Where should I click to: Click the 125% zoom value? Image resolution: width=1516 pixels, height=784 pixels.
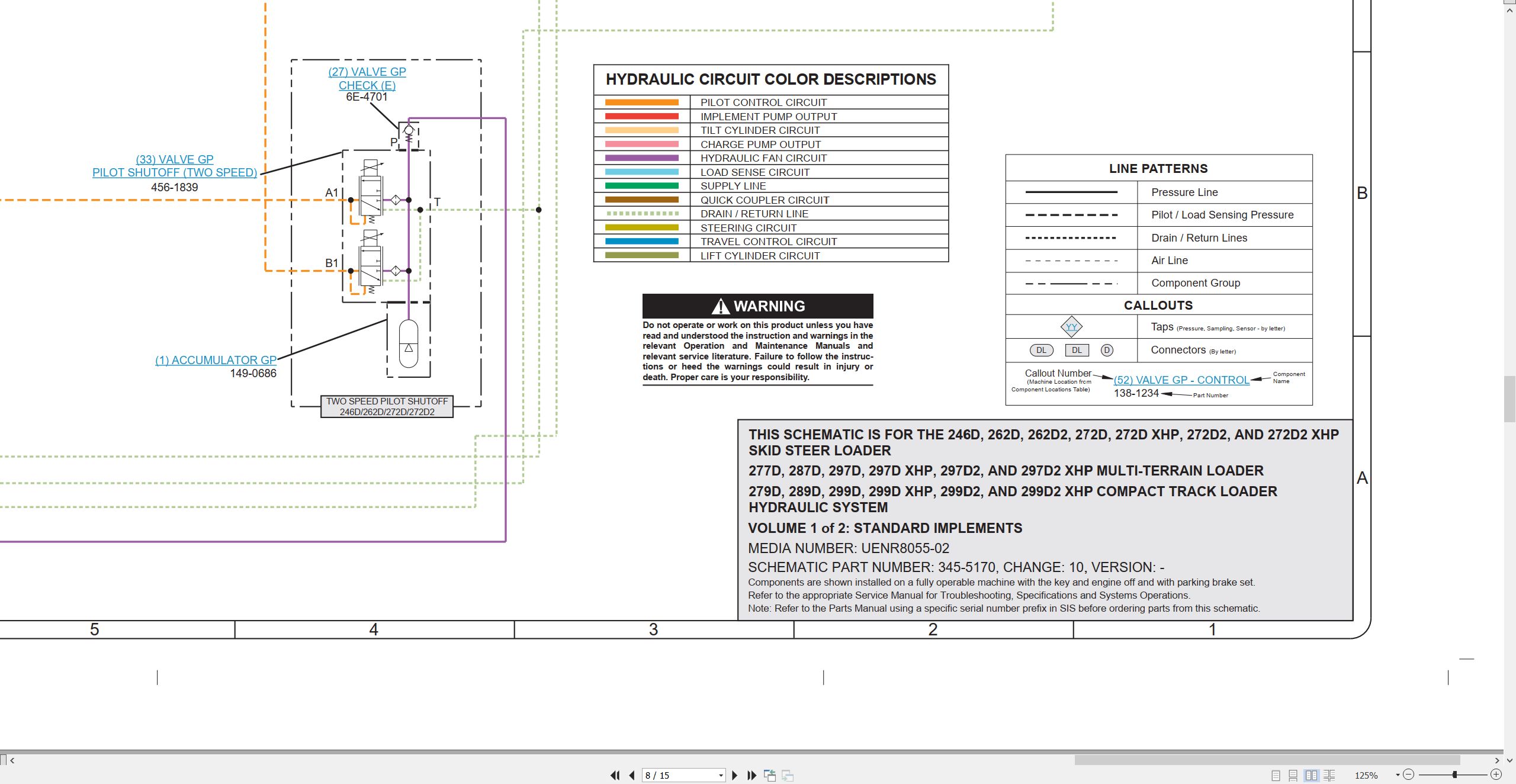[x=1366, y=775]
